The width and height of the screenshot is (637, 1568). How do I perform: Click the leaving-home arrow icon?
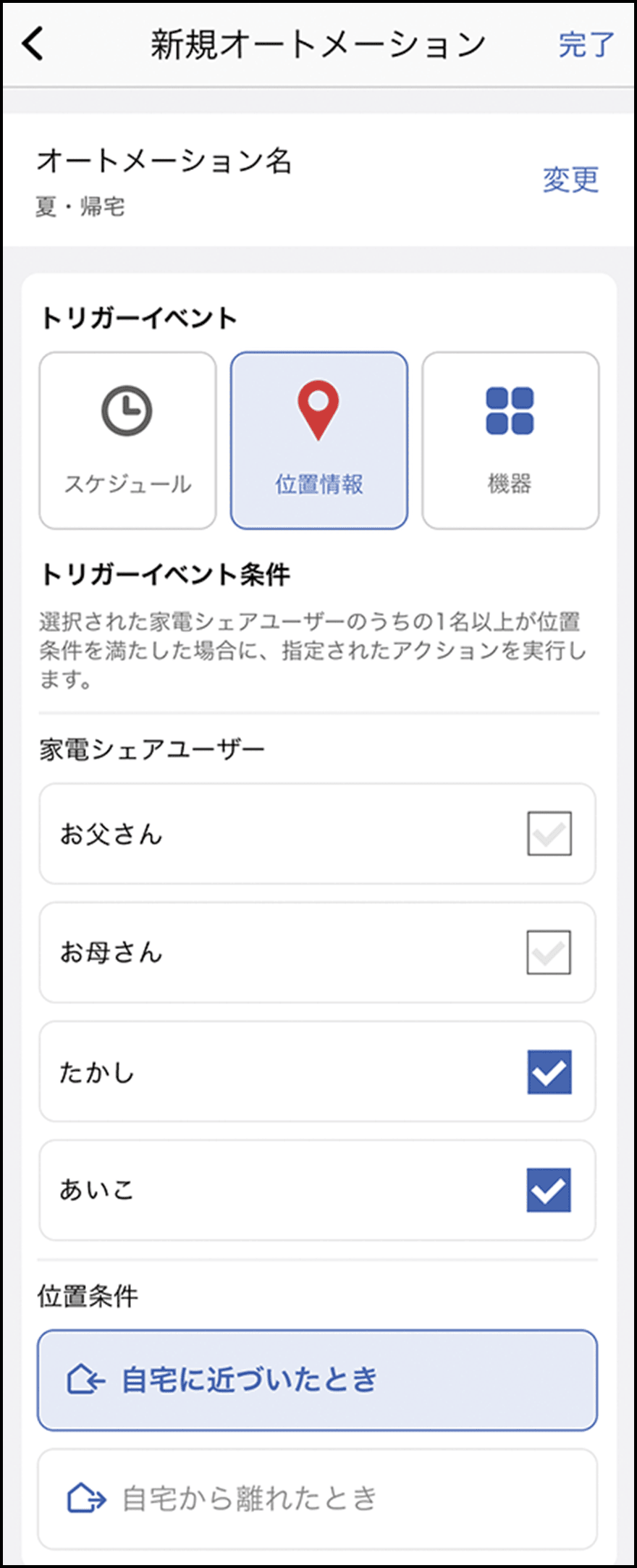point(86,1498)
